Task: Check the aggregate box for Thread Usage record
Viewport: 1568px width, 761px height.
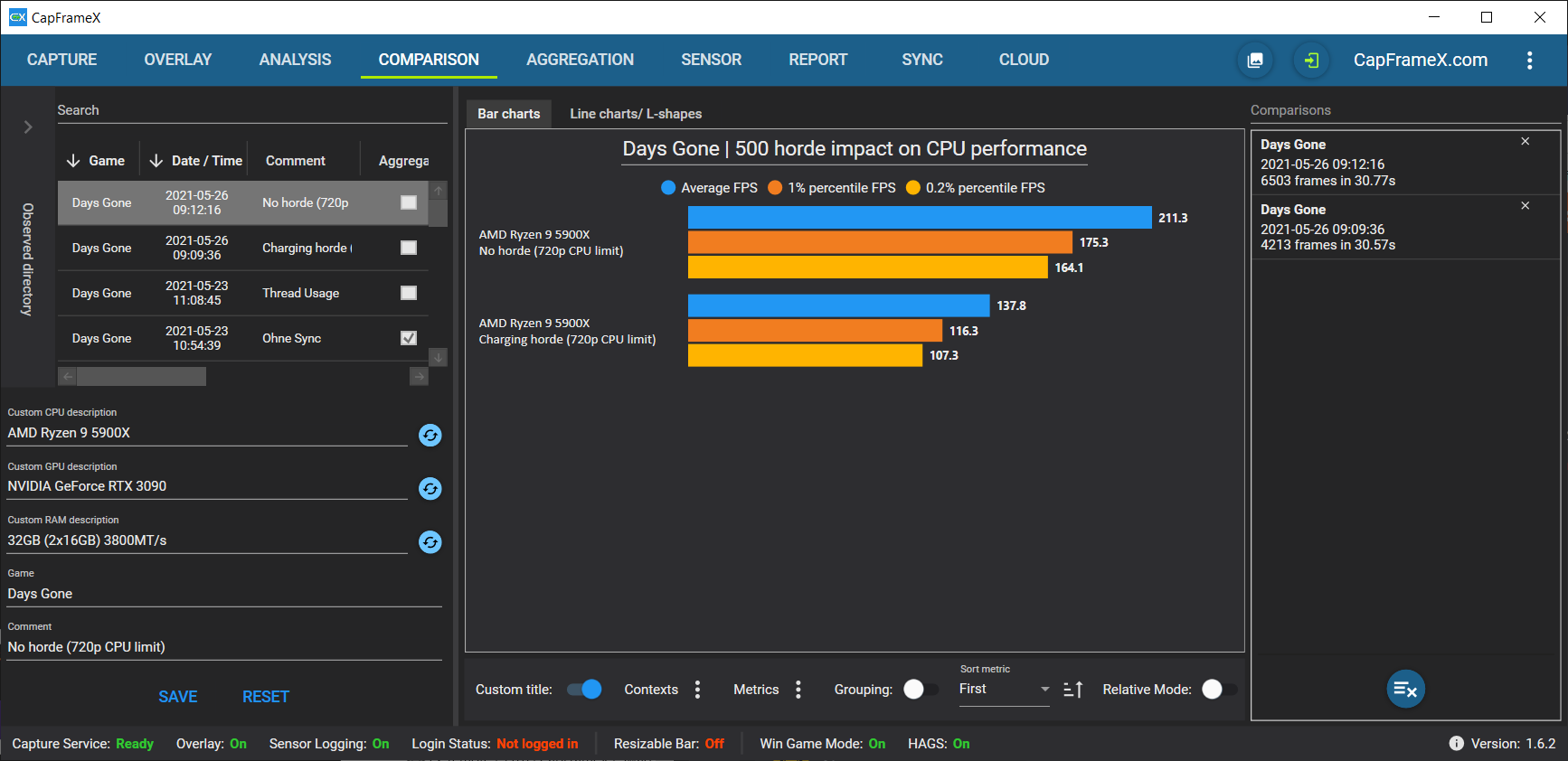Action: [409, 293]
